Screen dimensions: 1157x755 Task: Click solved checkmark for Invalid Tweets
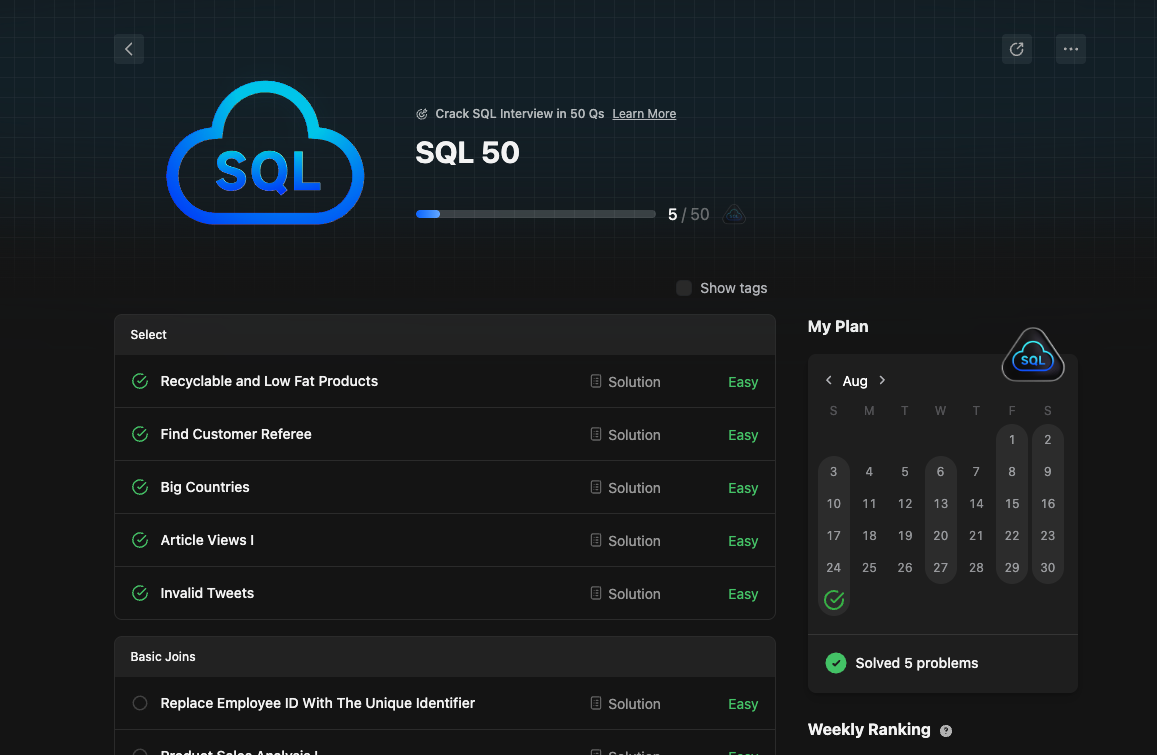[139, 593]
